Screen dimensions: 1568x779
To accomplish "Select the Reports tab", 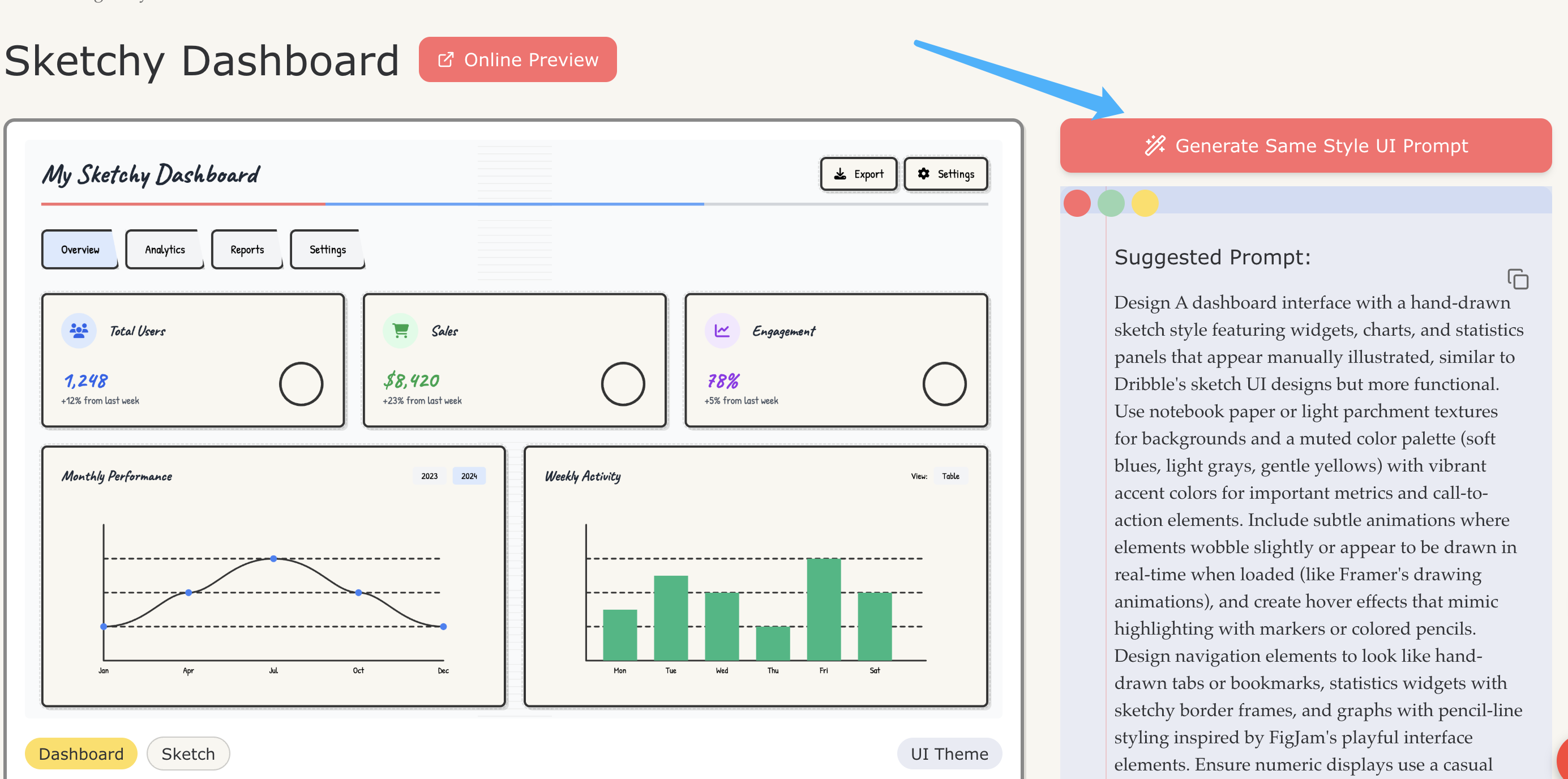I will click(x=247, y=250).
